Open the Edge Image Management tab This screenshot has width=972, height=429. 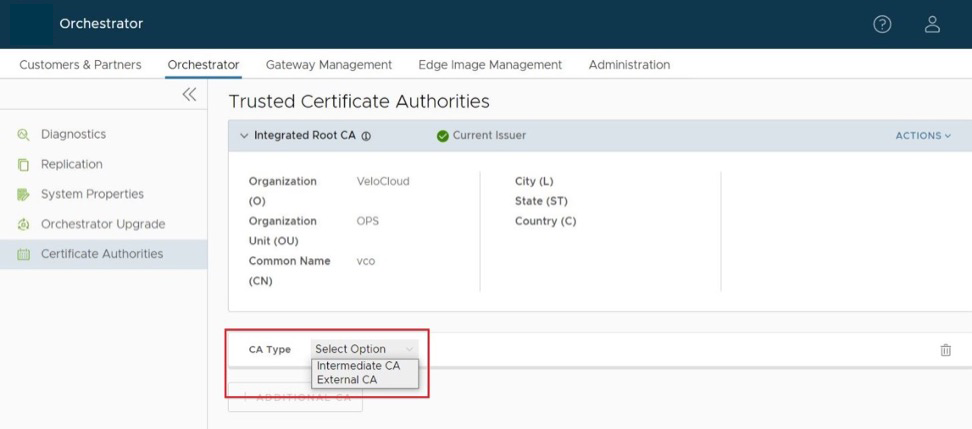(489, 65)
